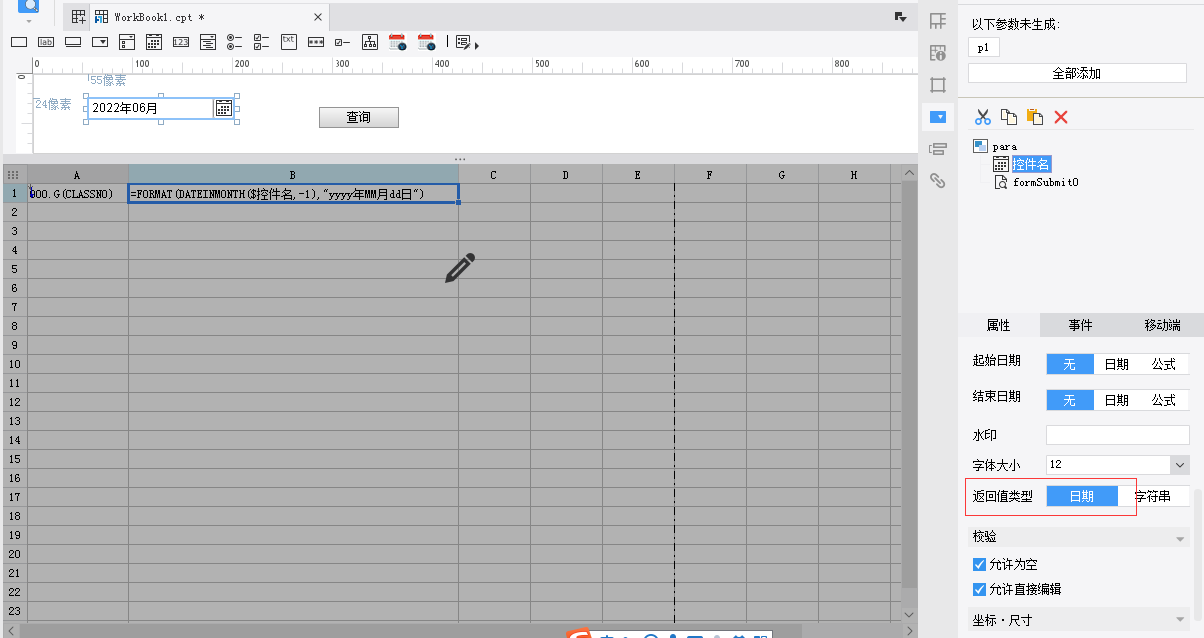
Task: Select the label widget icon
Action: click(x=46, y=42)
